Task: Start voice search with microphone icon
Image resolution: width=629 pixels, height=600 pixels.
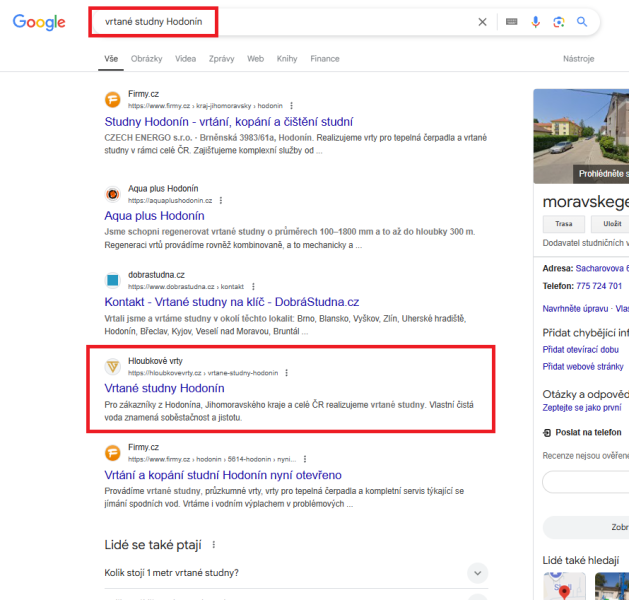Action: (535, 22)
